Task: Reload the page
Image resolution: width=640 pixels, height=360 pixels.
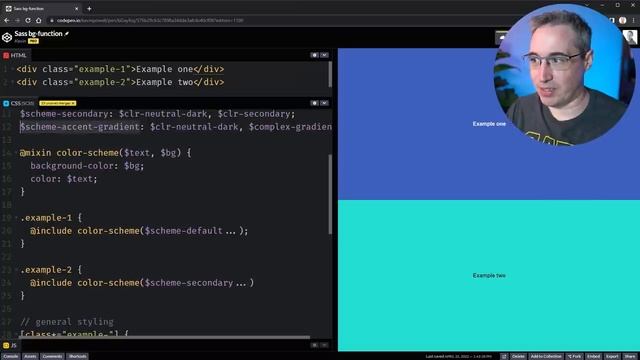Action: coord(28,20)
